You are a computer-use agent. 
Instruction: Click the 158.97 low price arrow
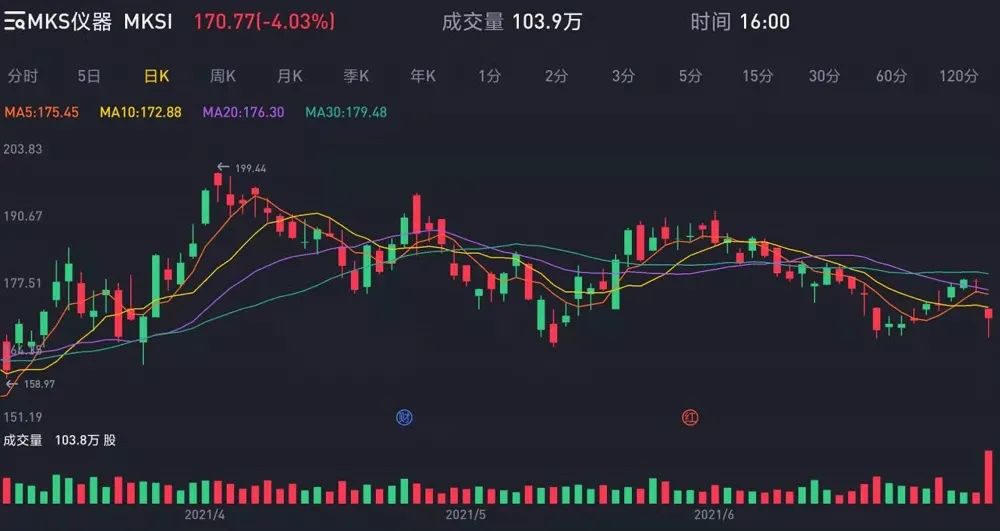point(11,385)
